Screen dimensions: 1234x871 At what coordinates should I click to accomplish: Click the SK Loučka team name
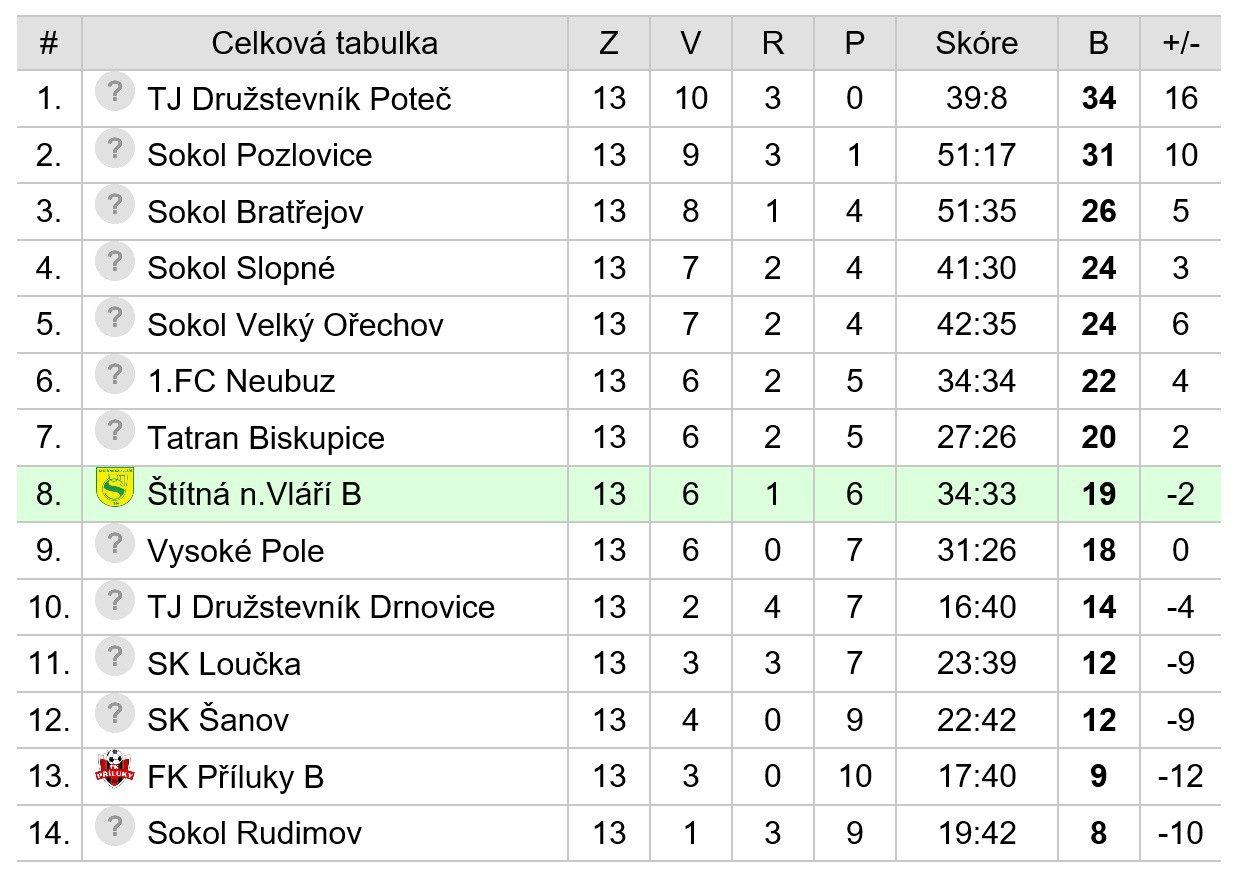point(223,664)
